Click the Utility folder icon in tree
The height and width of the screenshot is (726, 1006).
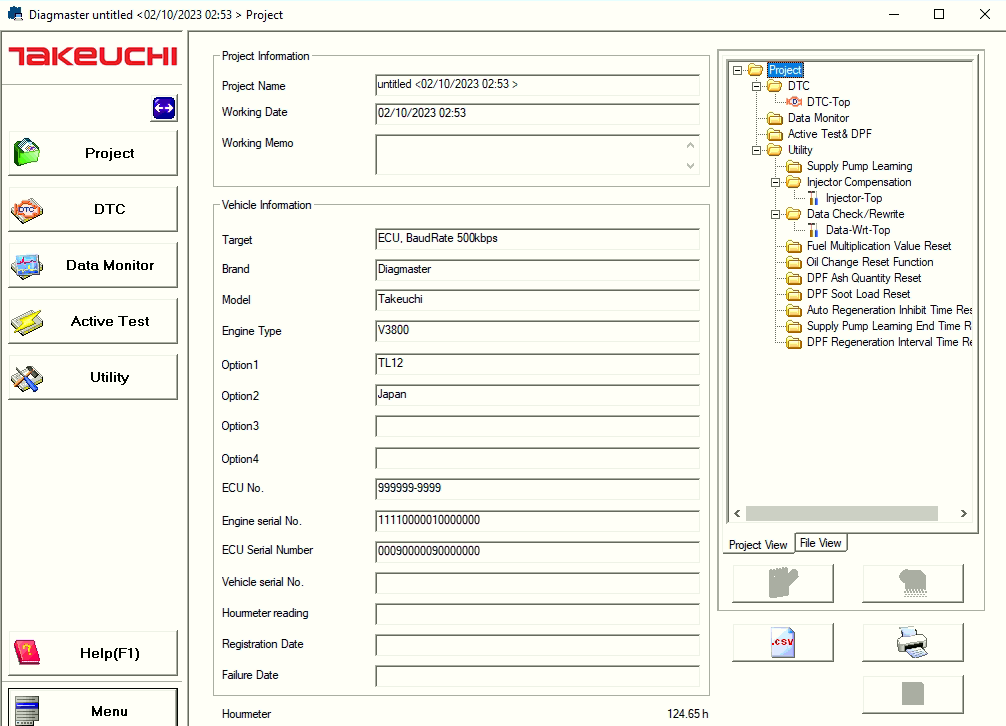click(775, 150)
